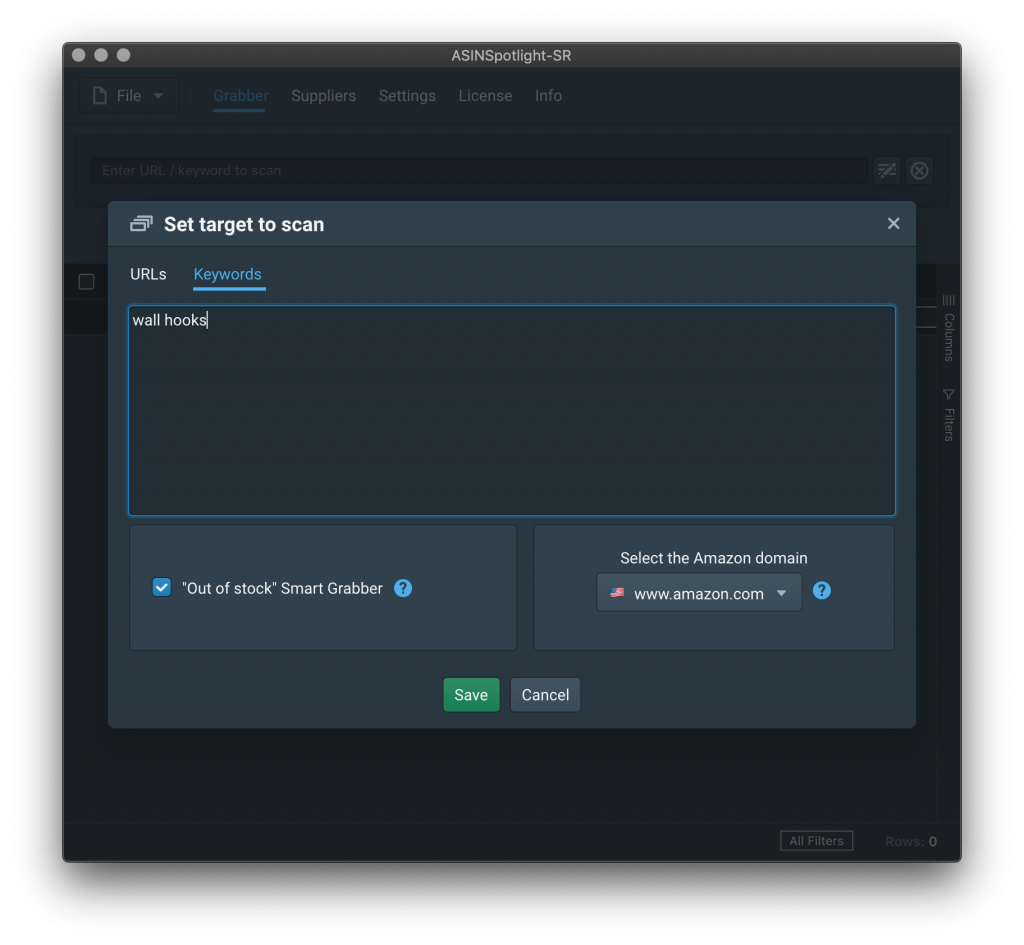Click the clear circle-X icon by URL bar
Image resolution: width=1024 pixels, height=945 pixels.
(x=920, y=171)
